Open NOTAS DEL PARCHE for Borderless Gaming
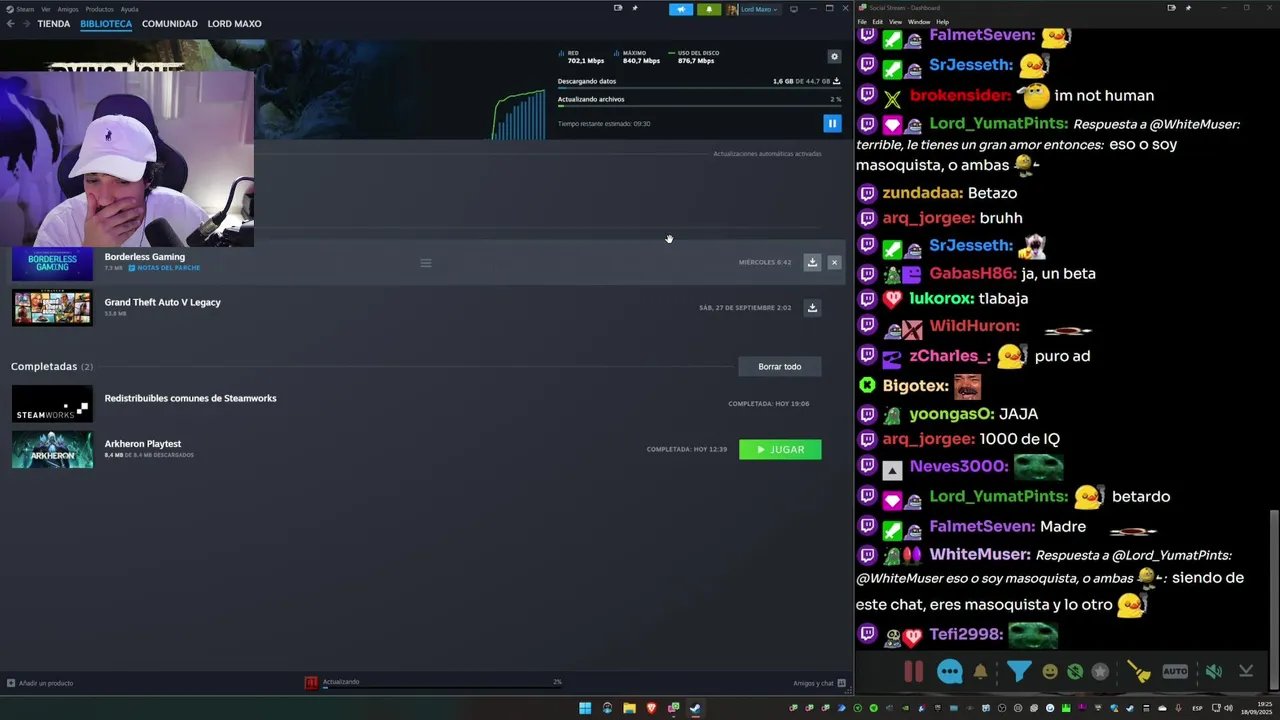This screenshot has width=1280, height=720. [x=165, y=268]
